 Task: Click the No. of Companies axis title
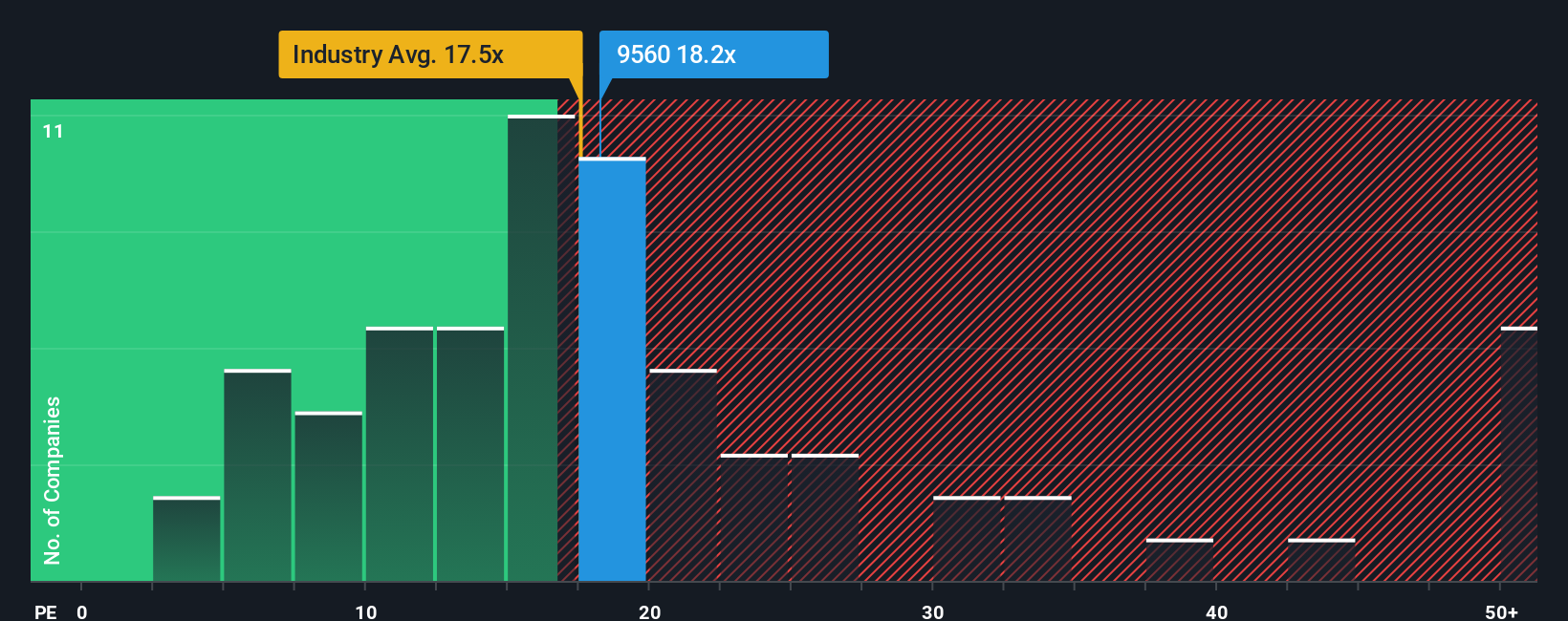click(53, 480)
